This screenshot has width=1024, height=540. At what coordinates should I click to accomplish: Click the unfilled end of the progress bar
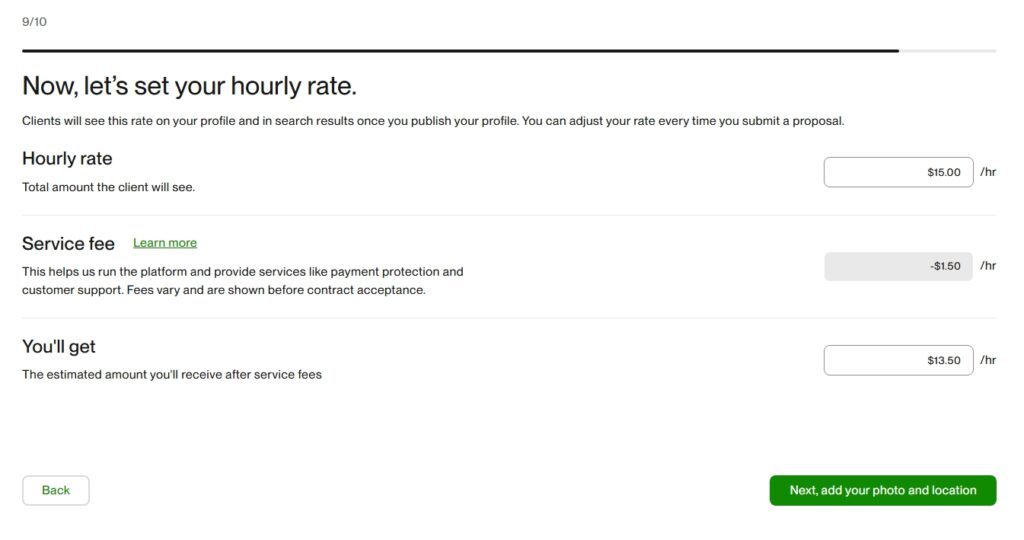click(947, 50)
